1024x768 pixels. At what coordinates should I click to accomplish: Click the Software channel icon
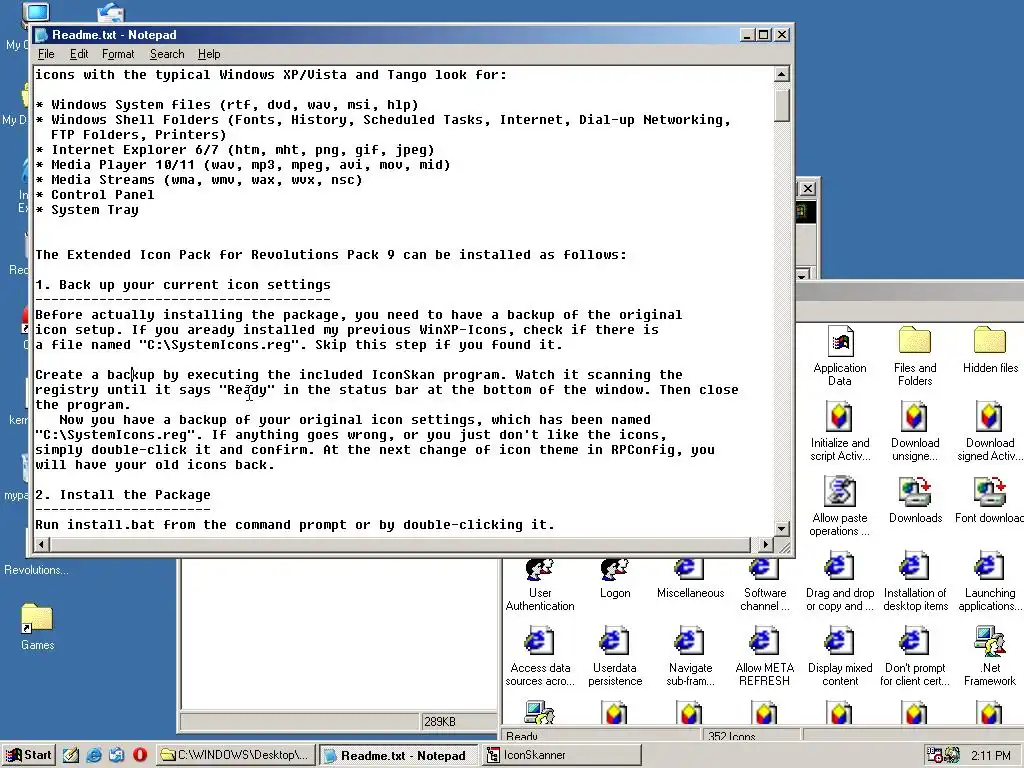(x=764, y=569)
